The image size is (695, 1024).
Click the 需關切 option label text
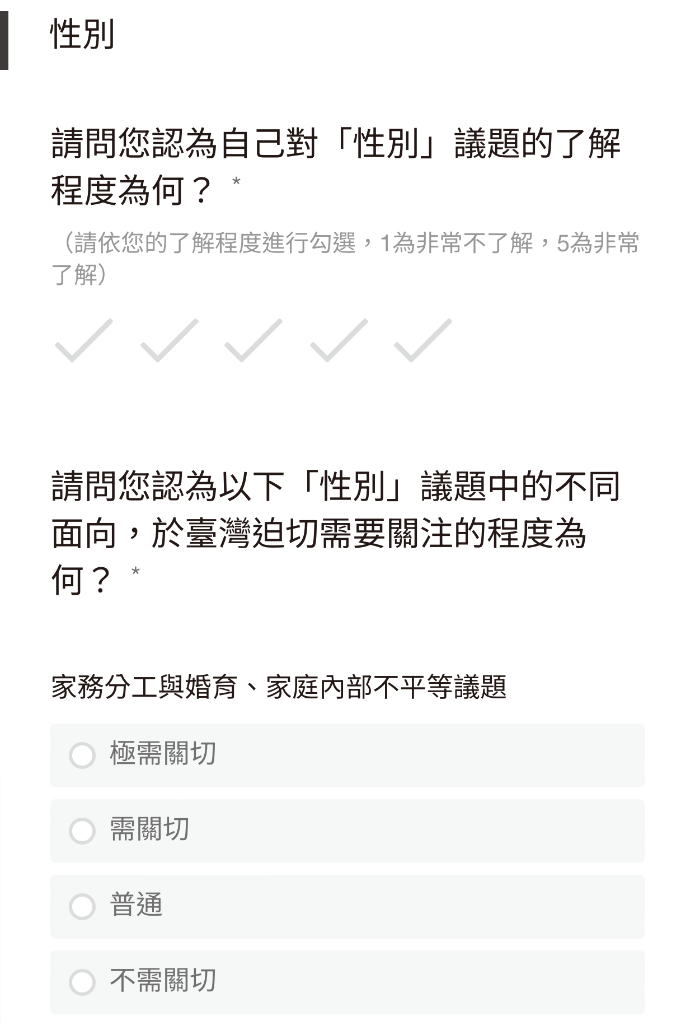[150, 829]
